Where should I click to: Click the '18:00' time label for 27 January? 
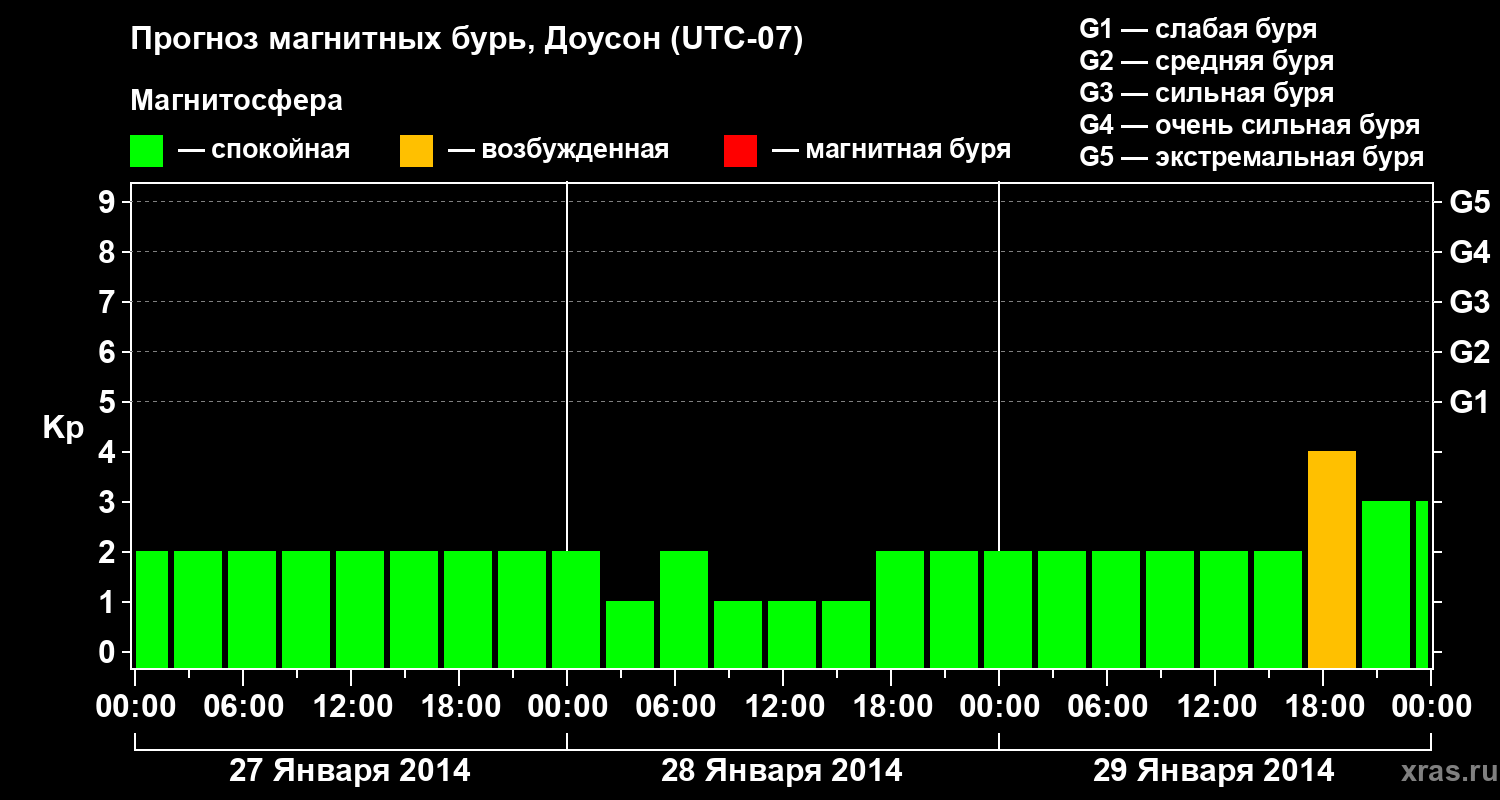click(x=459, y=707)
